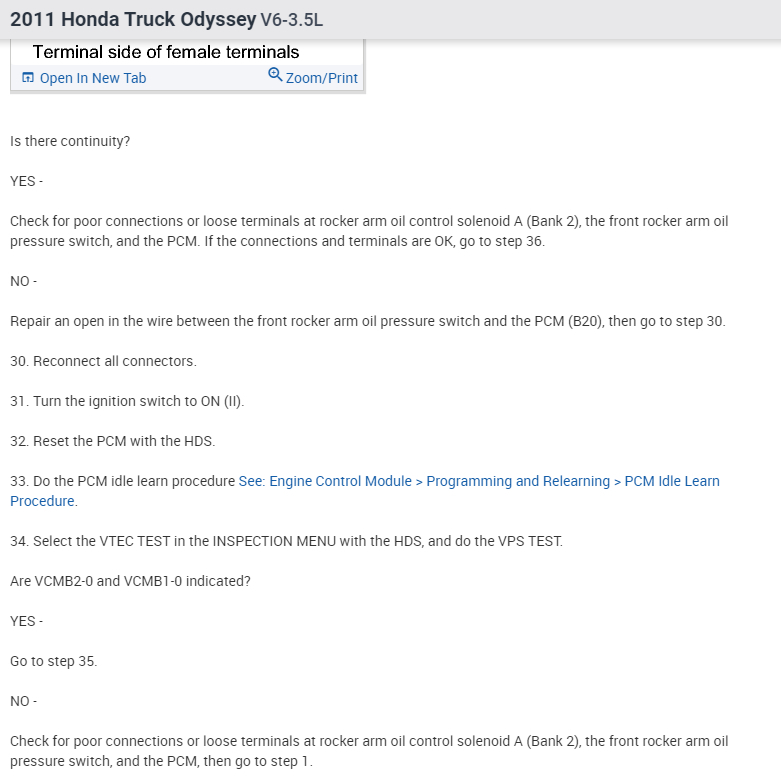Click the 'Are VCMB2-0 and VCMB1-0 indicated?' question
Viewport: 781px width, 778px height.
(x=130, y=581)
